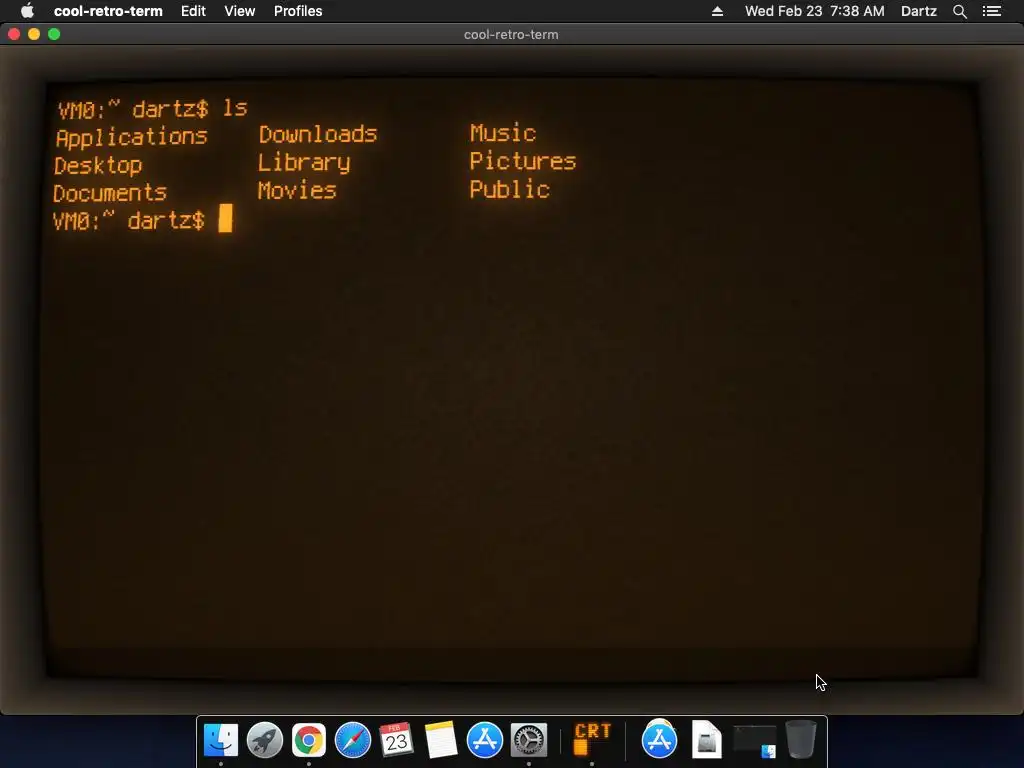Open the disk image document in Dock
This screenshot has height=768, width=1024.
(706, 740)
